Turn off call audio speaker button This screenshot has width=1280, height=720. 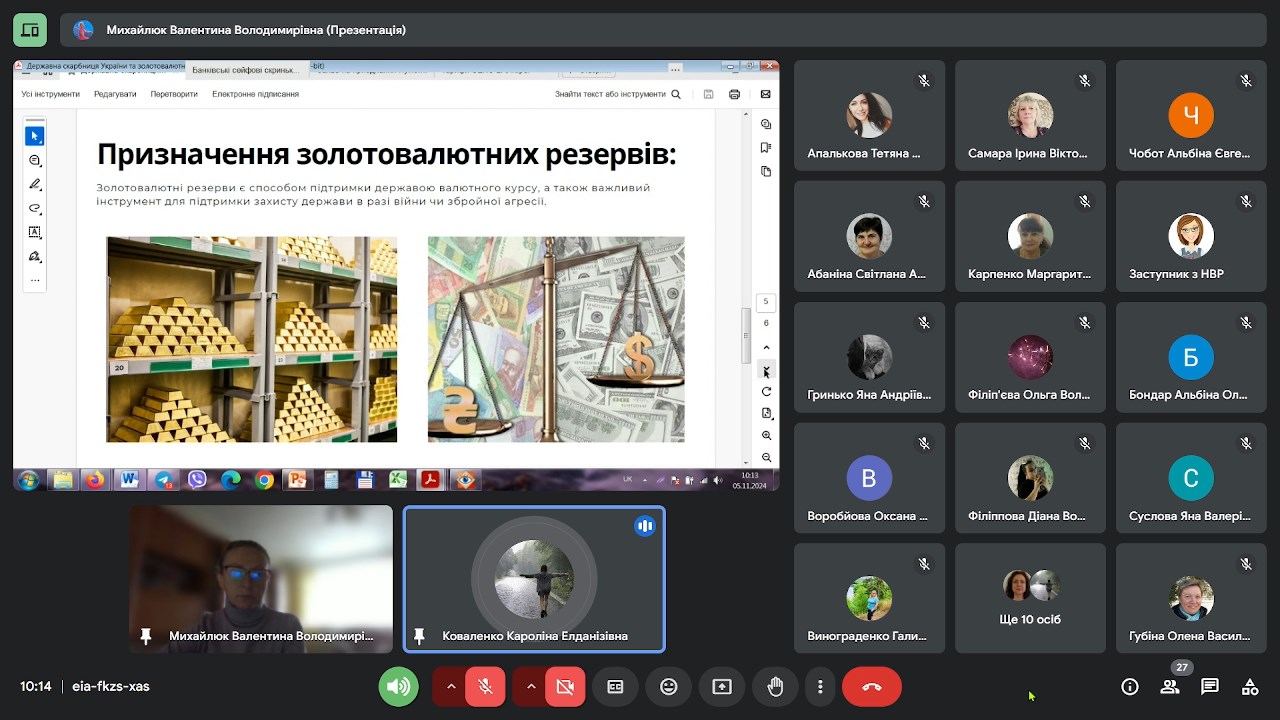pyautogui.click(x=398, y=687)
